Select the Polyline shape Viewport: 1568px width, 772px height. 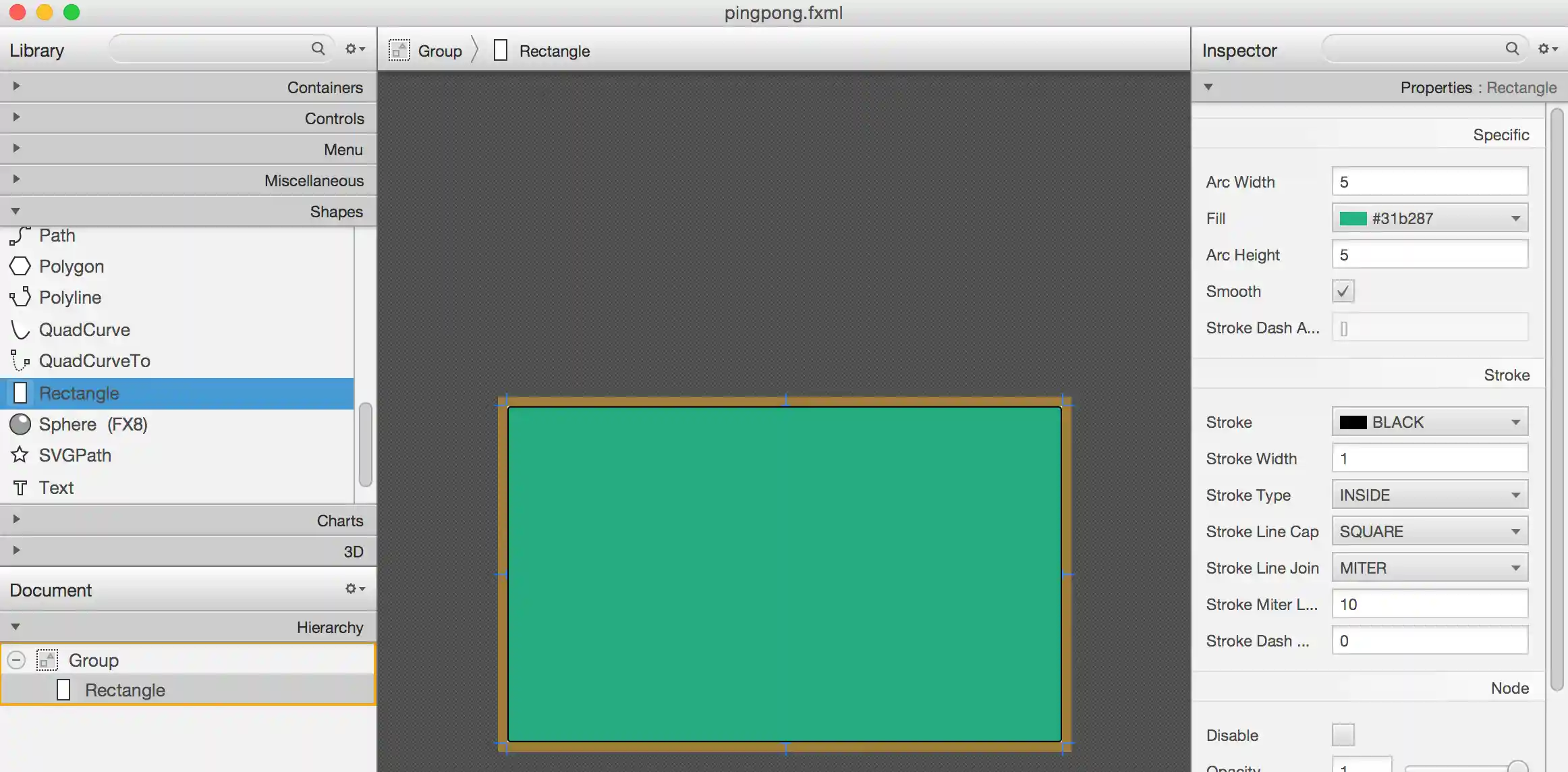pos(70,297)
